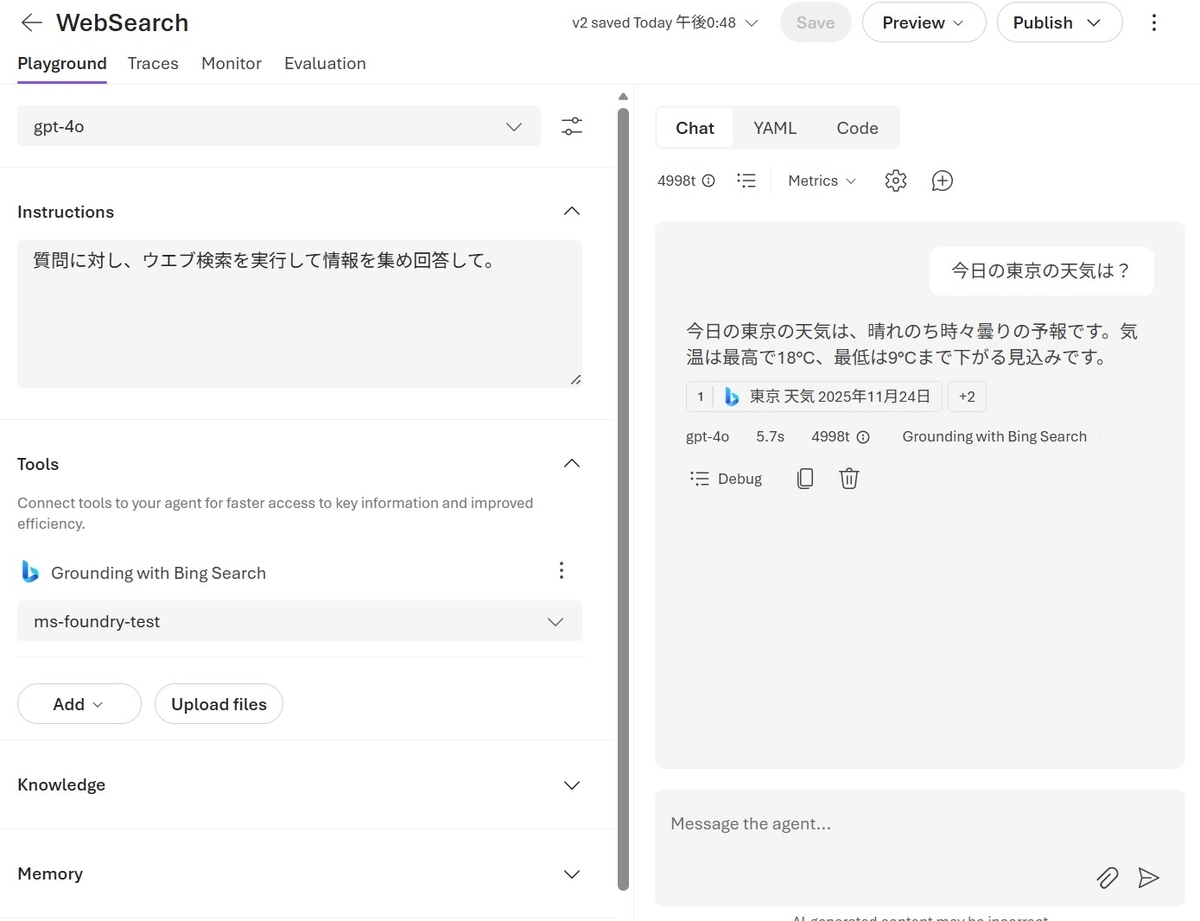Open the Publish button menu
This screenshot has width=1200, height=921.
tap(1059, 22)
